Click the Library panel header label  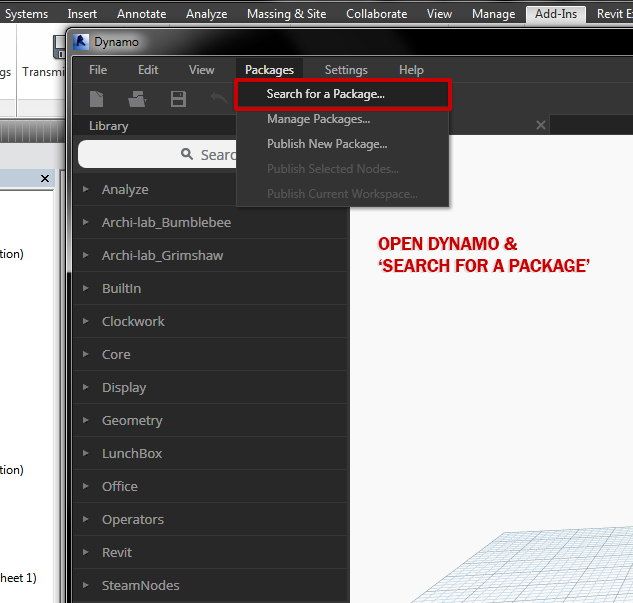(x=109, y=126)
